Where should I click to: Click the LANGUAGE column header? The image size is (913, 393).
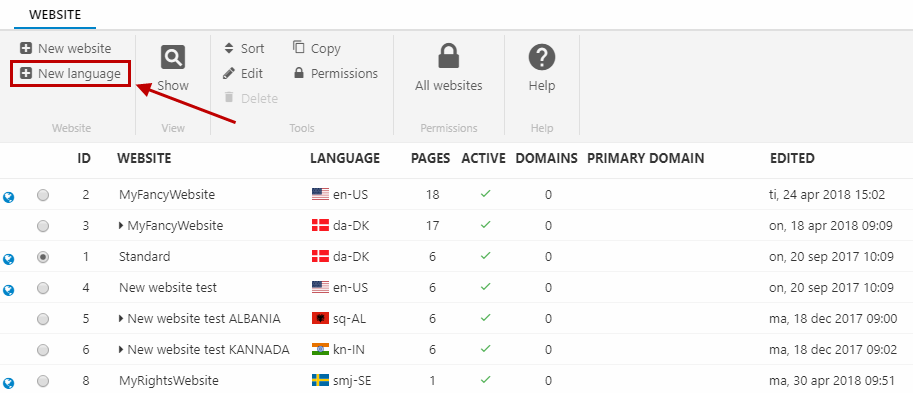(x=345, y=158)
